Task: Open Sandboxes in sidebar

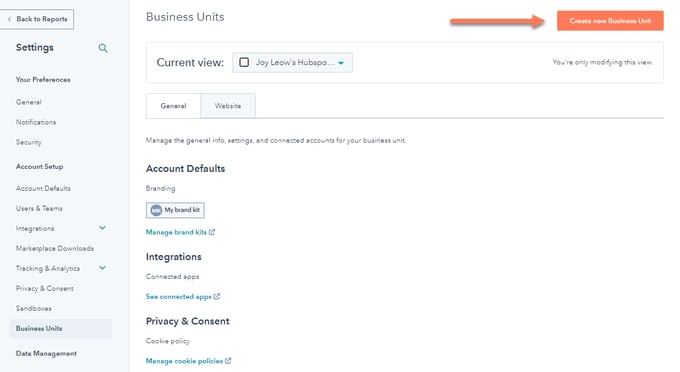Action: (34, 308)
